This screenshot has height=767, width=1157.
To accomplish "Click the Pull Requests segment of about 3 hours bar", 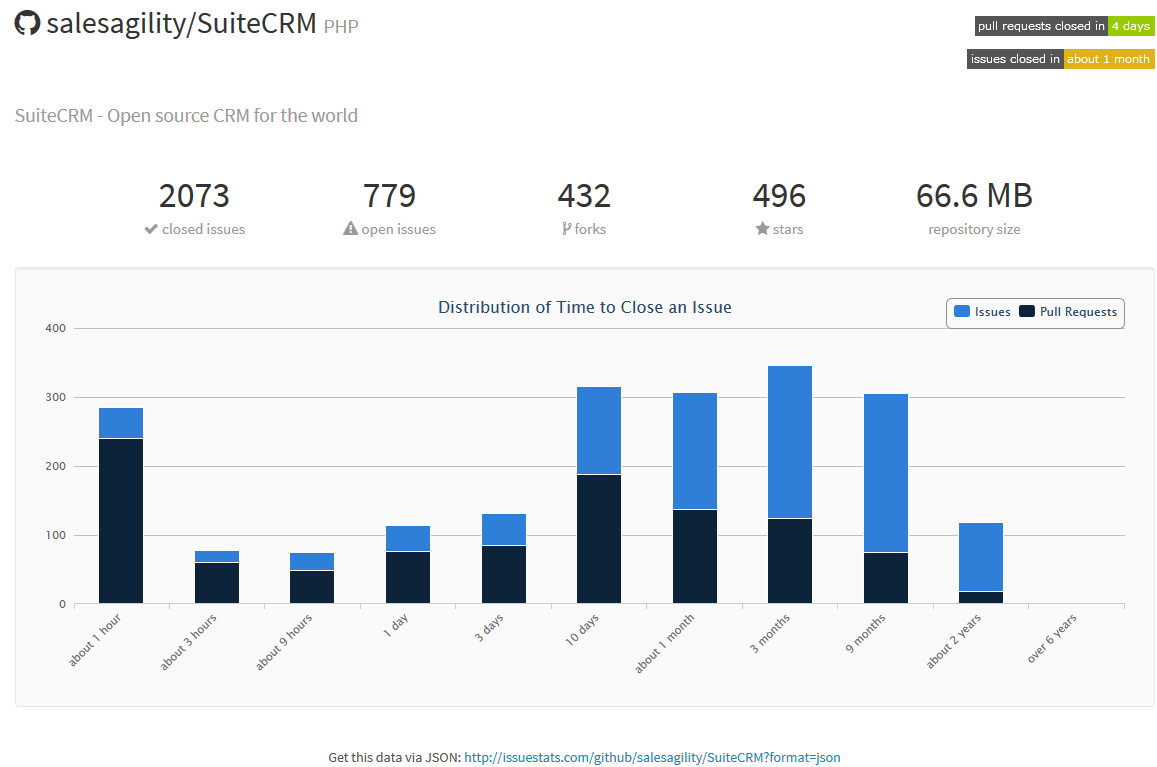I will click(x=217, y=583).
